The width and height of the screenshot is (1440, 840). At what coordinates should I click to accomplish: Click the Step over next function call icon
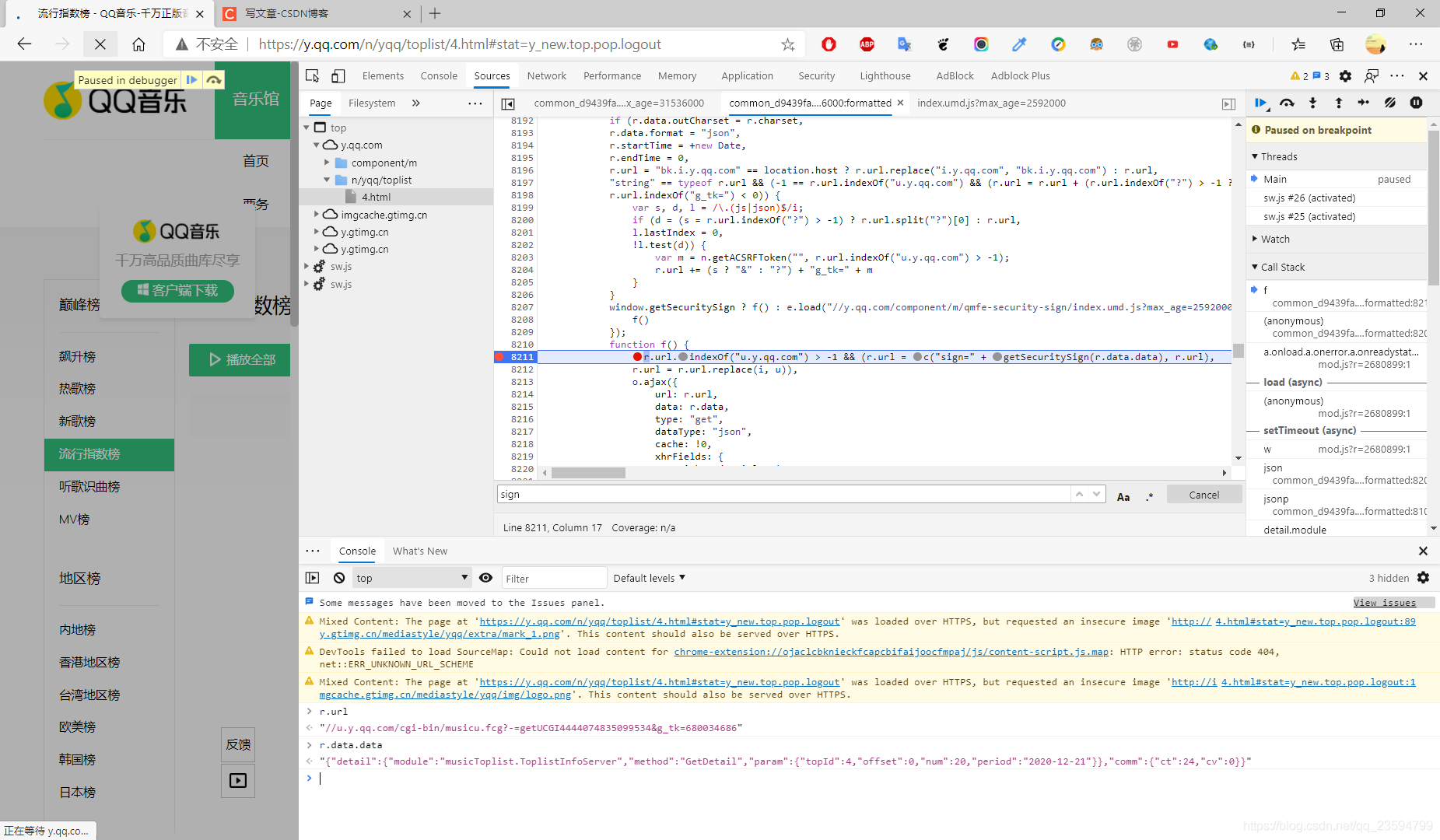coord(1287,103)
